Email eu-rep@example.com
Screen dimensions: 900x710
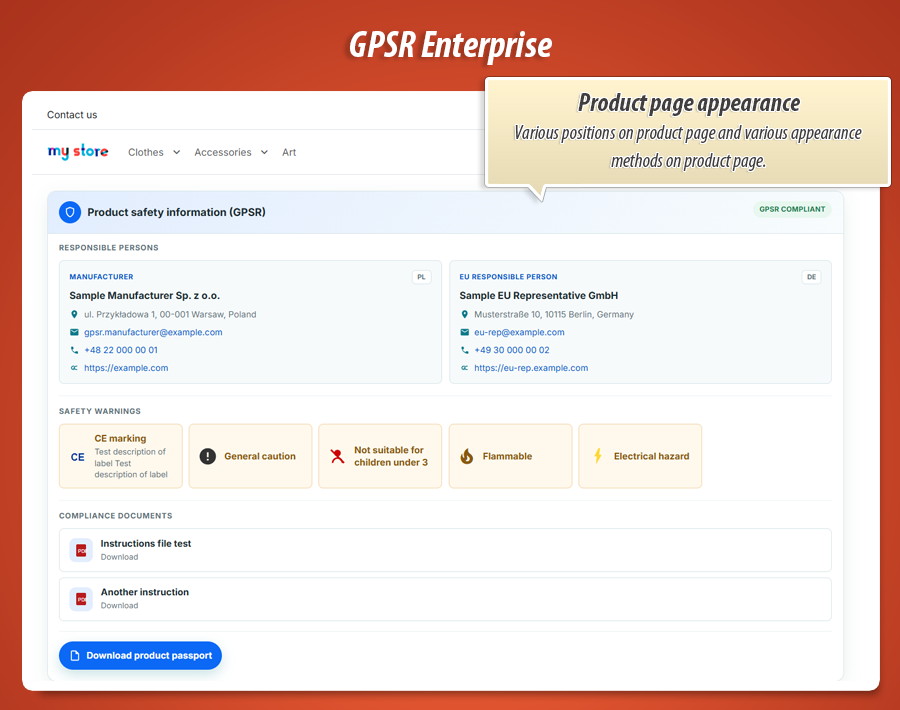pos(519,332)
